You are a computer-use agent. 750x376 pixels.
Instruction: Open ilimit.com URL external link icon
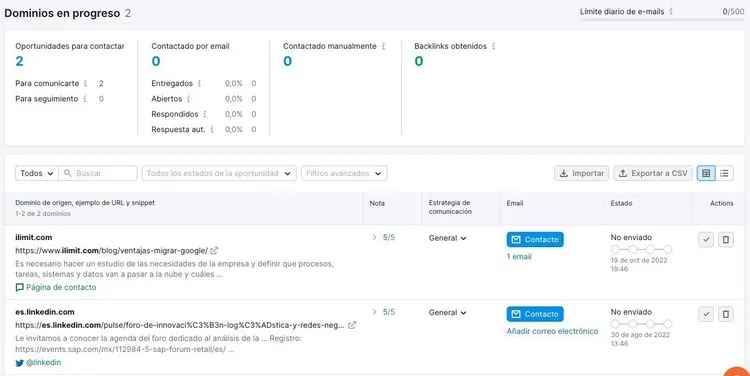pos(214,250)
